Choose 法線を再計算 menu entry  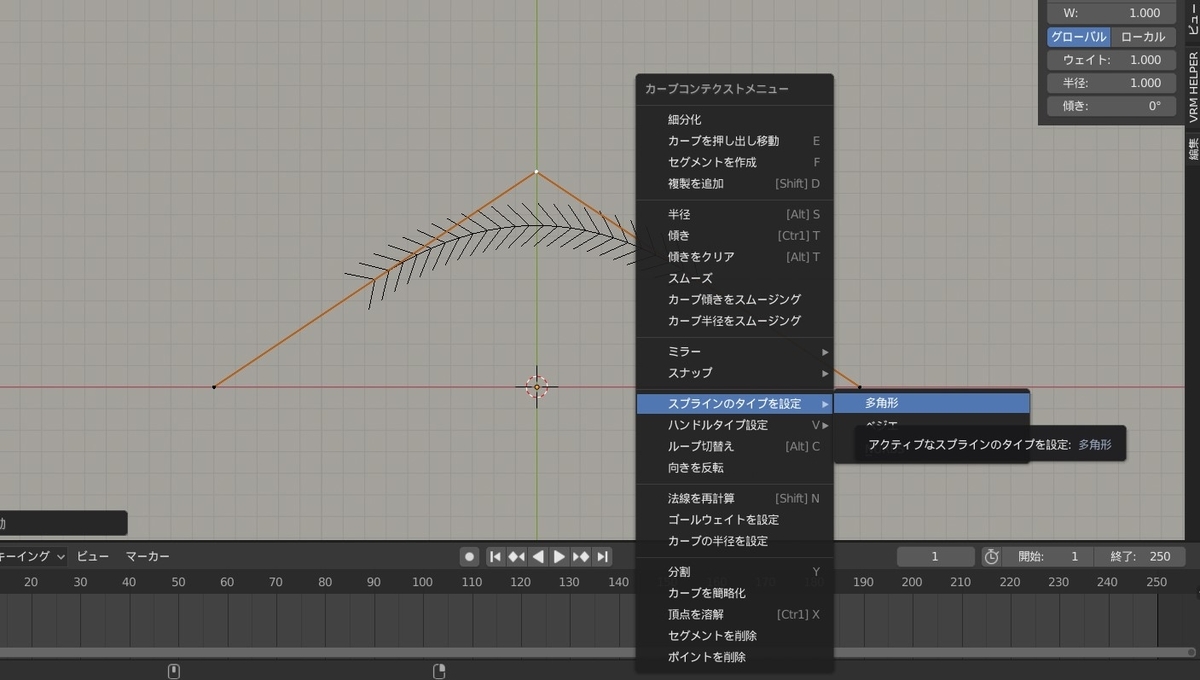735,498
